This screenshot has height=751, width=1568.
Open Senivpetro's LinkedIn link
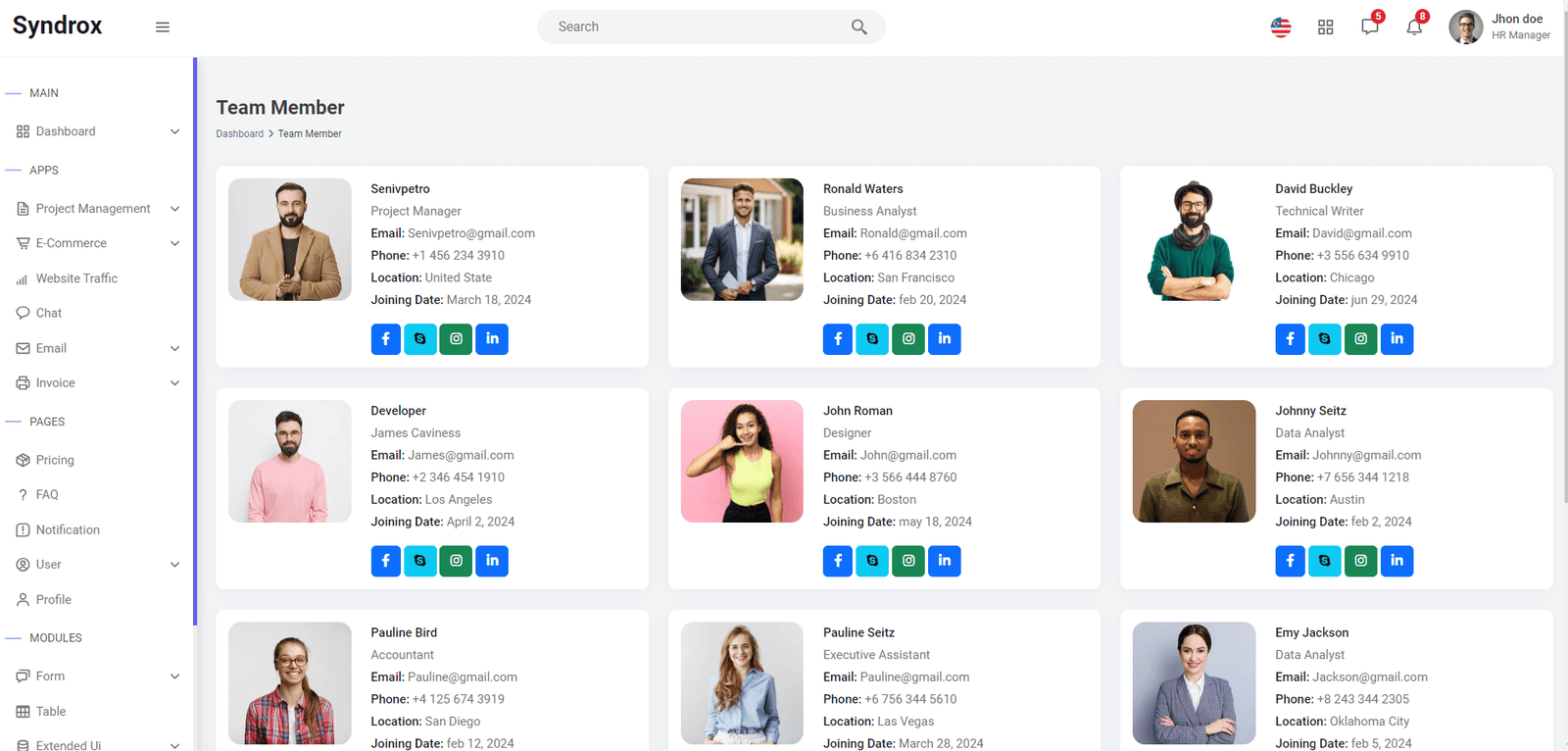click(492, 339)
